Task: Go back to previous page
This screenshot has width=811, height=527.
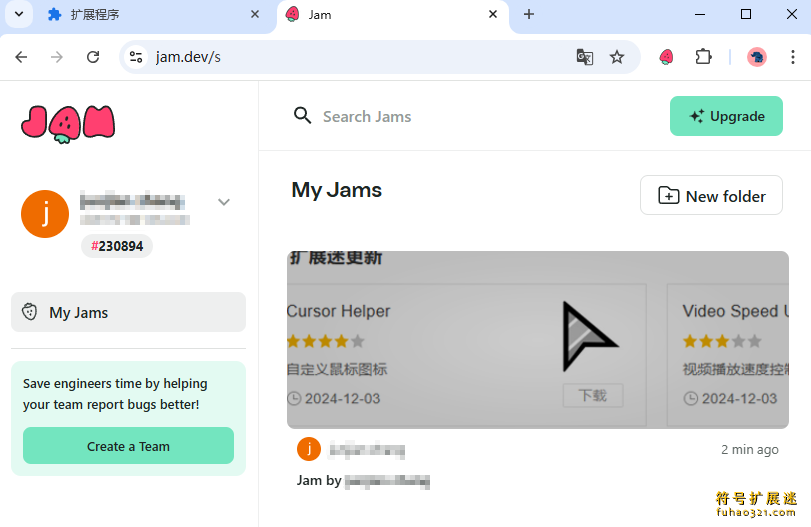Action: pos(21,57)
